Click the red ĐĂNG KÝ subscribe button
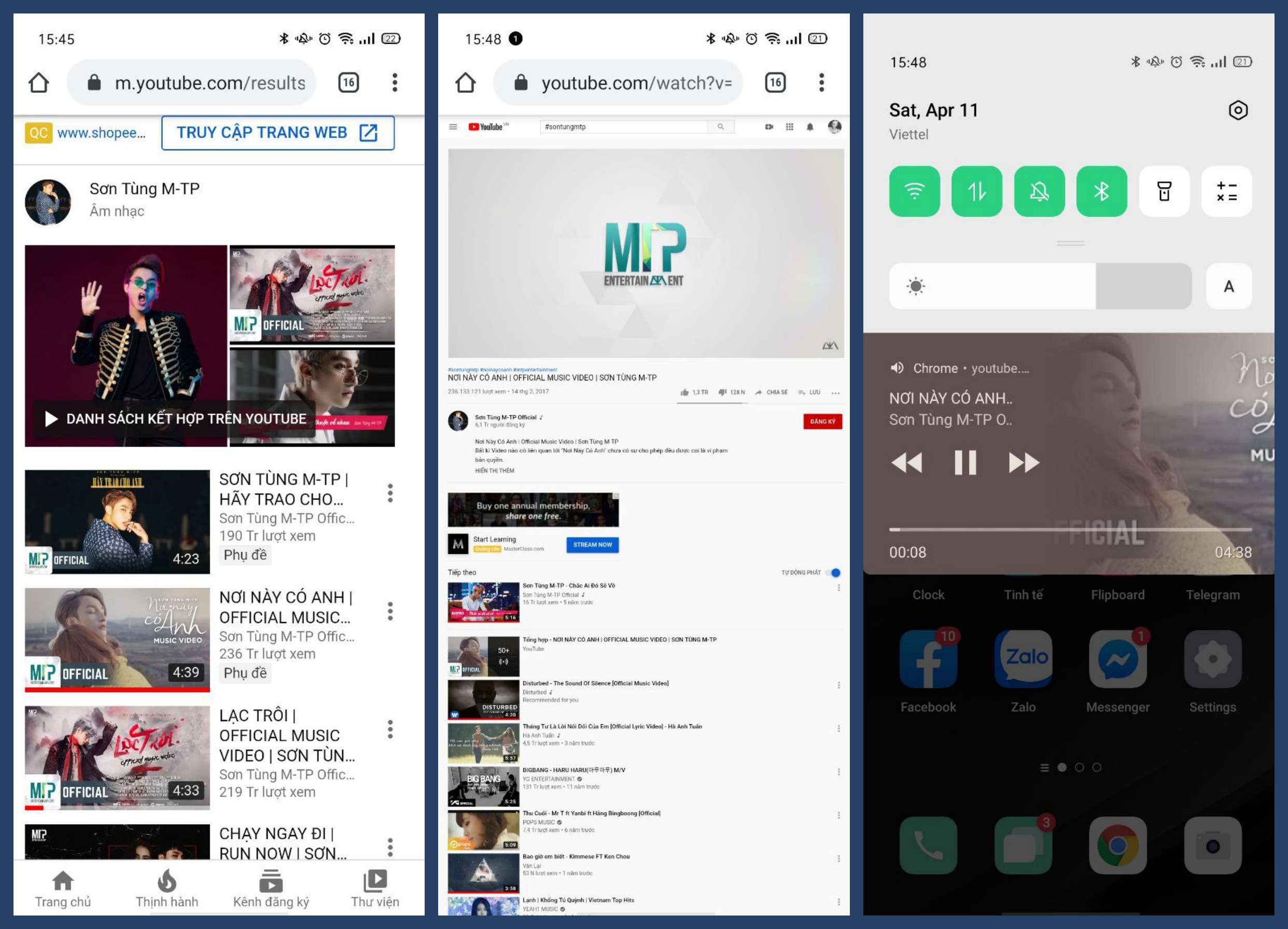This screenshot has height=929, width=1288. [x=822, y=421]
